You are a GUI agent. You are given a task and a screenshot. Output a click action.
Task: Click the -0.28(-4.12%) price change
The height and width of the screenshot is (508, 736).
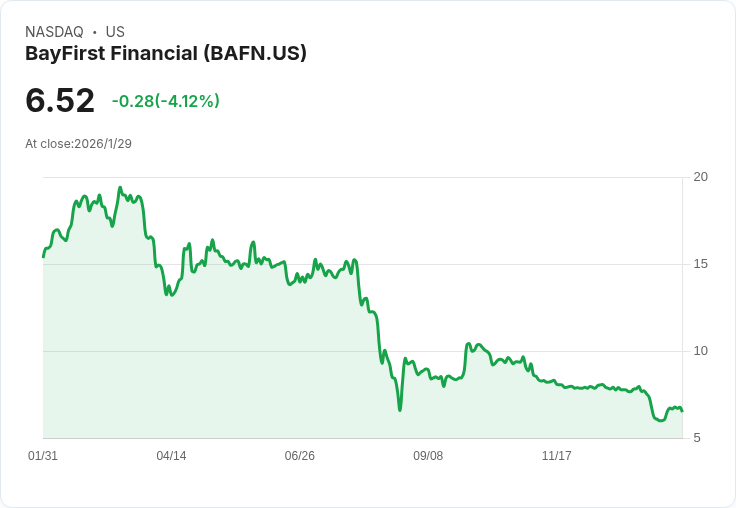tap(166, 101)
